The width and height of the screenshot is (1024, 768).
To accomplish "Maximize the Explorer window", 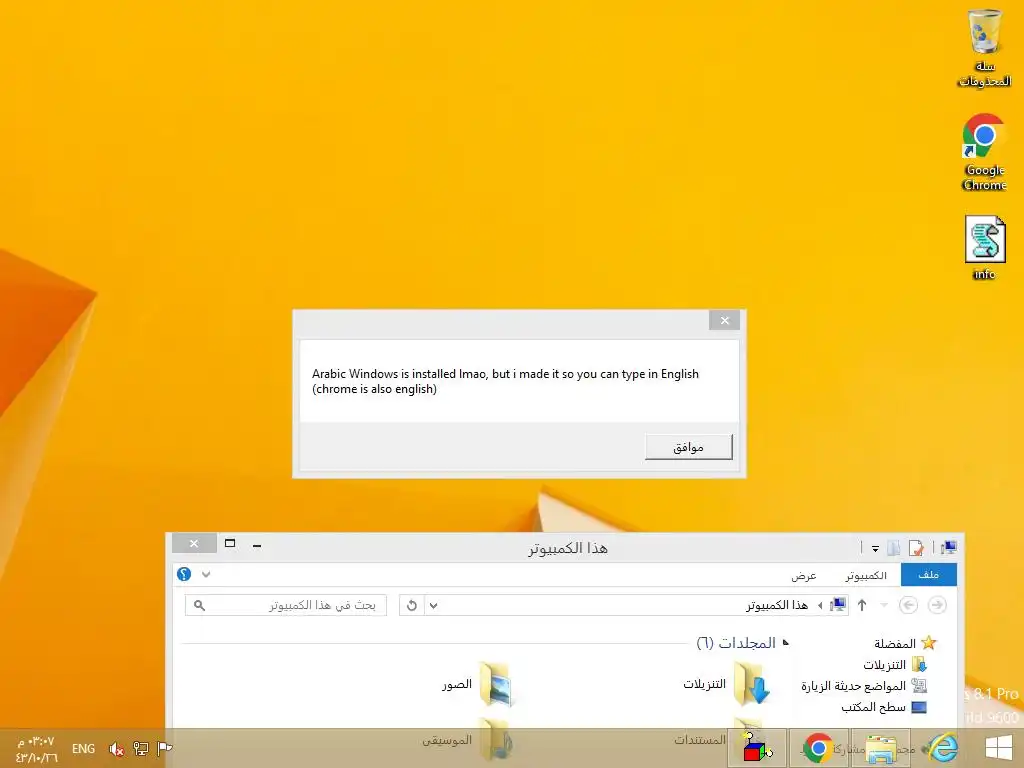I will tap(230, 543).
